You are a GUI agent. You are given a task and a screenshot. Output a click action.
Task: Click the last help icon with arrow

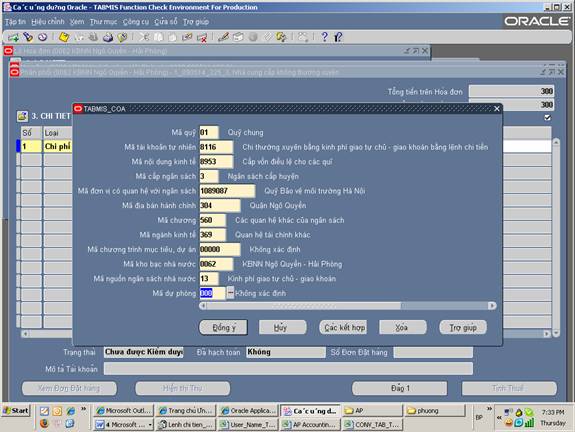coord(338,37)
